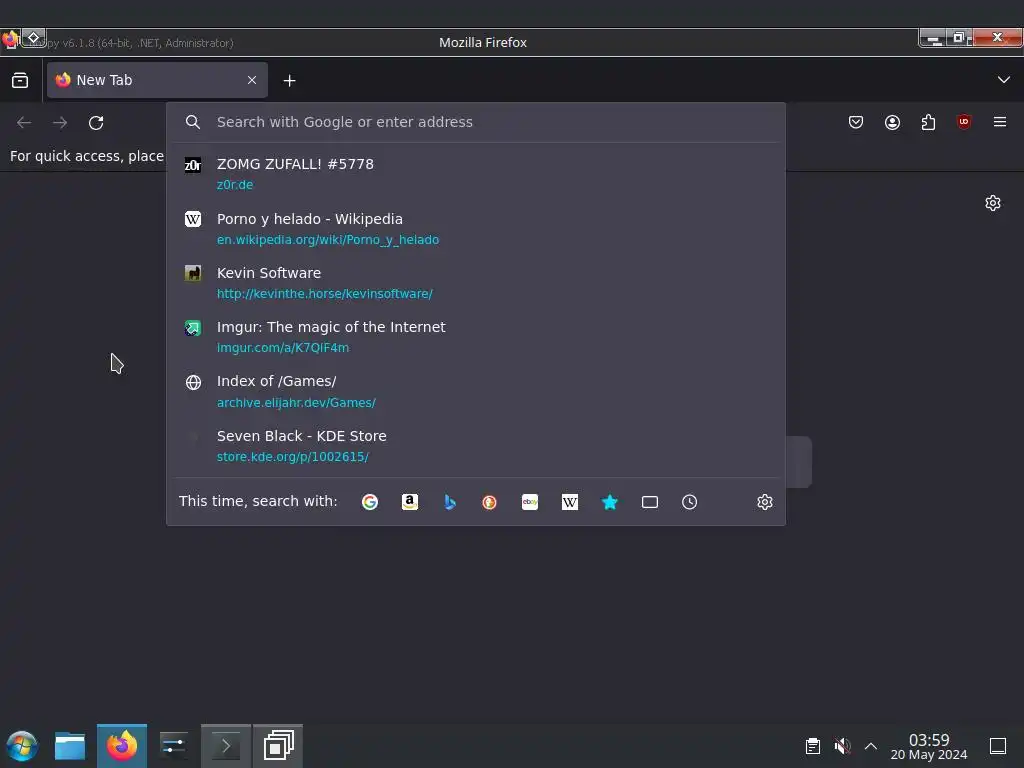Open Imgur: The magic of the Internet
Screen dimensions: 1024x768
point(476,337)
